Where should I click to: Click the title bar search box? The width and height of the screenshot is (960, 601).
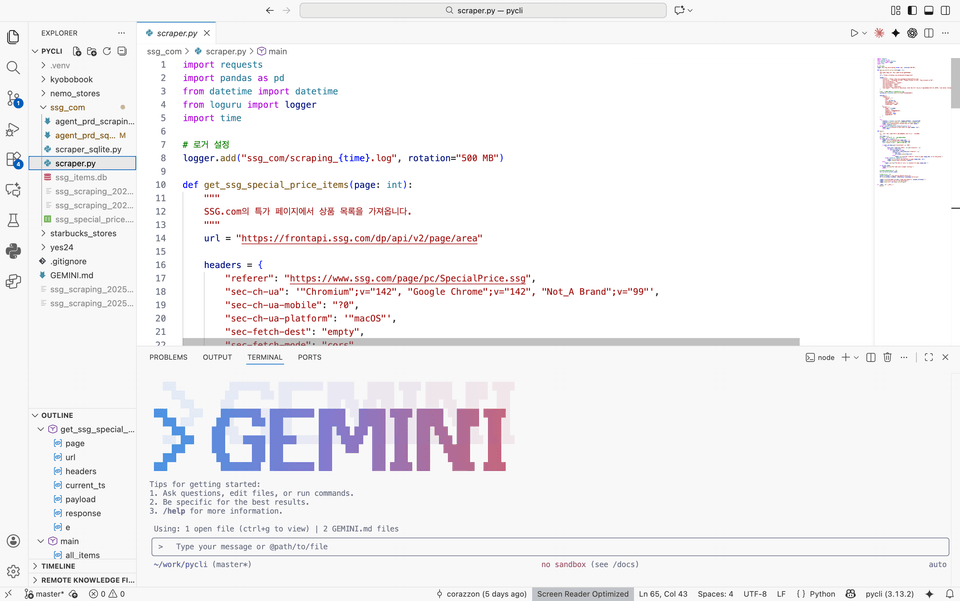(x=483, y=10)
